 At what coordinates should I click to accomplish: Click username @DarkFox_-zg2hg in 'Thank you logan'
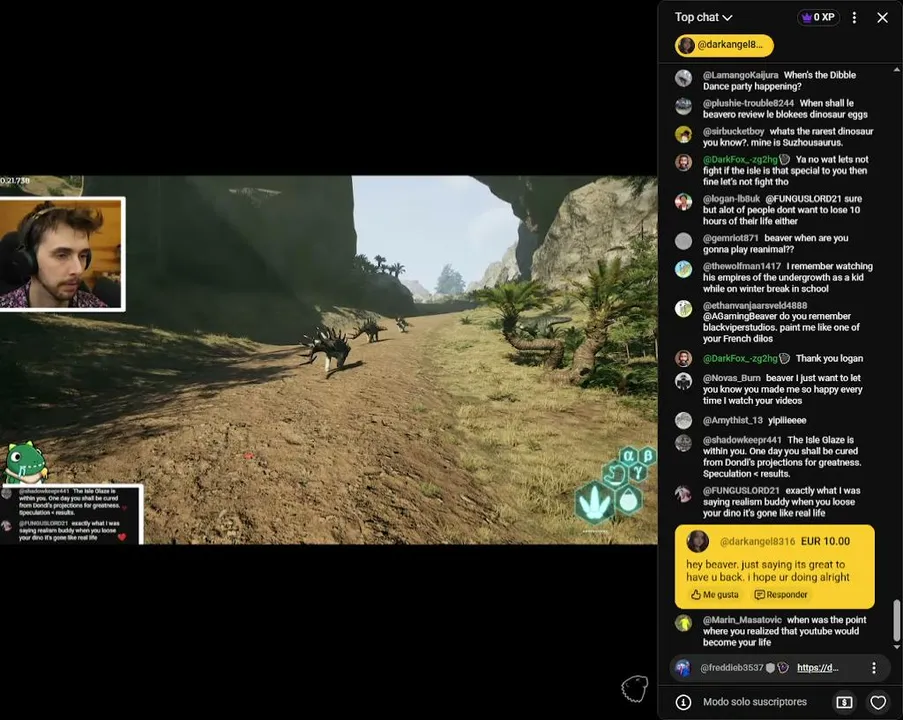pyautogui.click(x=740, y=358)
